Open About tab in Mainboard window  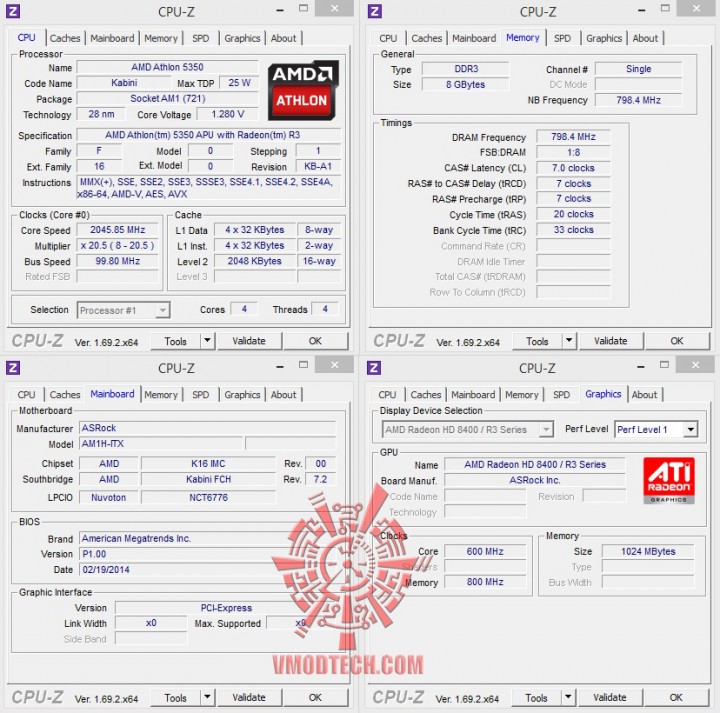click(283, 394)
